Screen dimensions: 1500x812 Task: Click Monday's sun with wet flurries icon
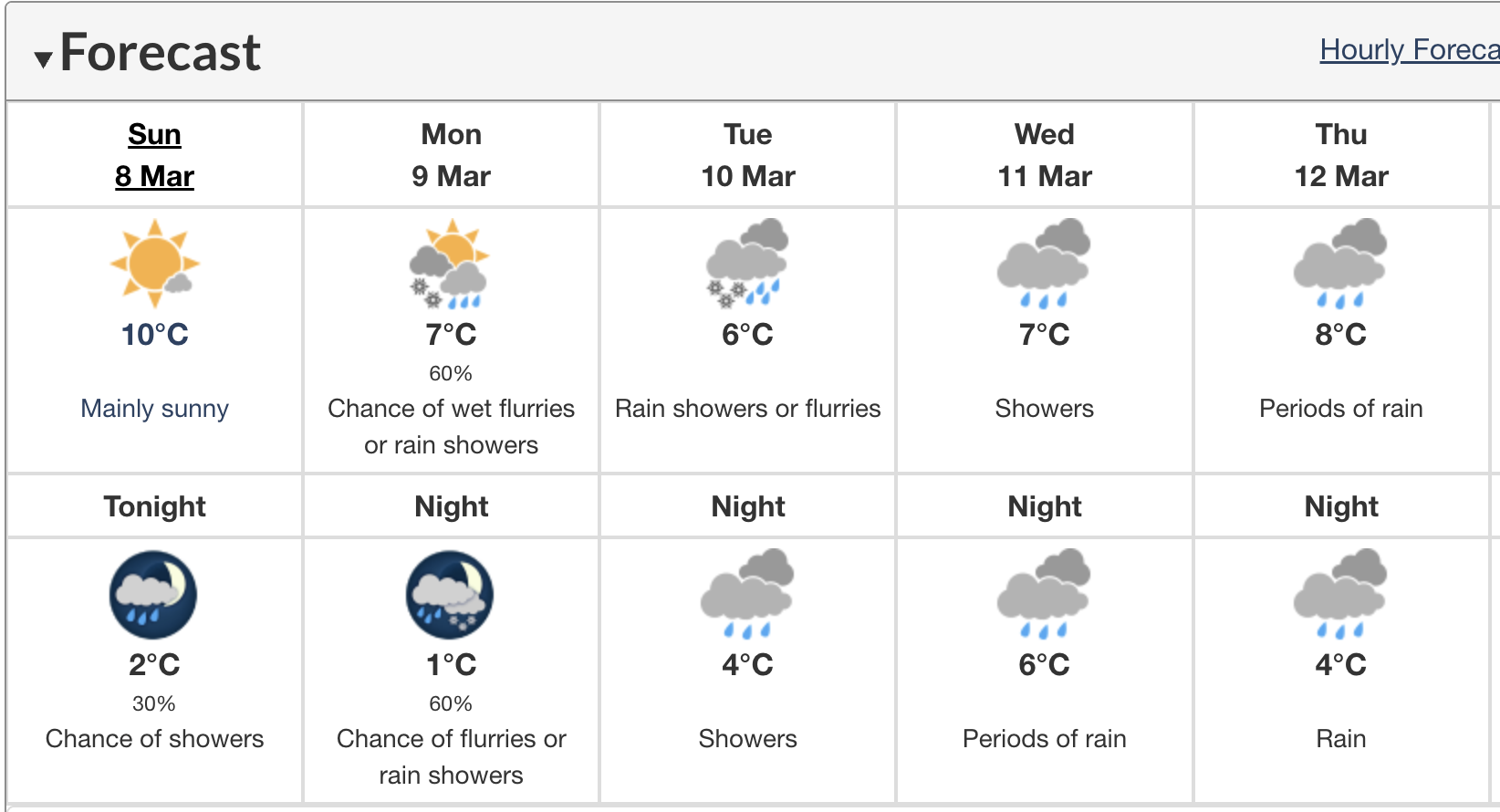(451, 264)
